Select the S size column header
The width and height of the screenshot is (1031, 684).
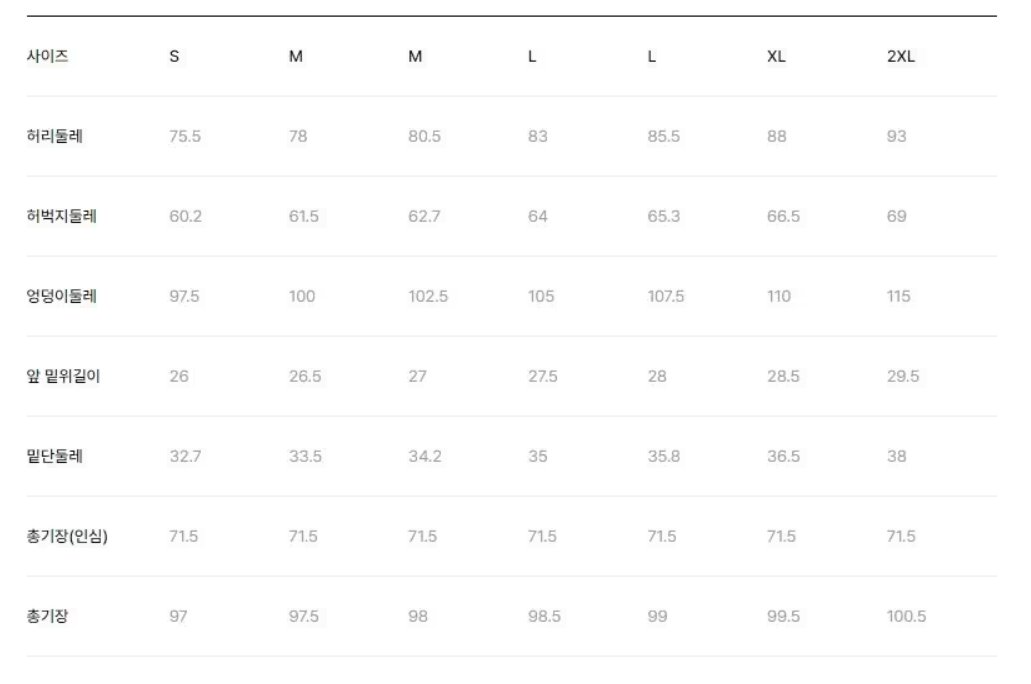174,57
